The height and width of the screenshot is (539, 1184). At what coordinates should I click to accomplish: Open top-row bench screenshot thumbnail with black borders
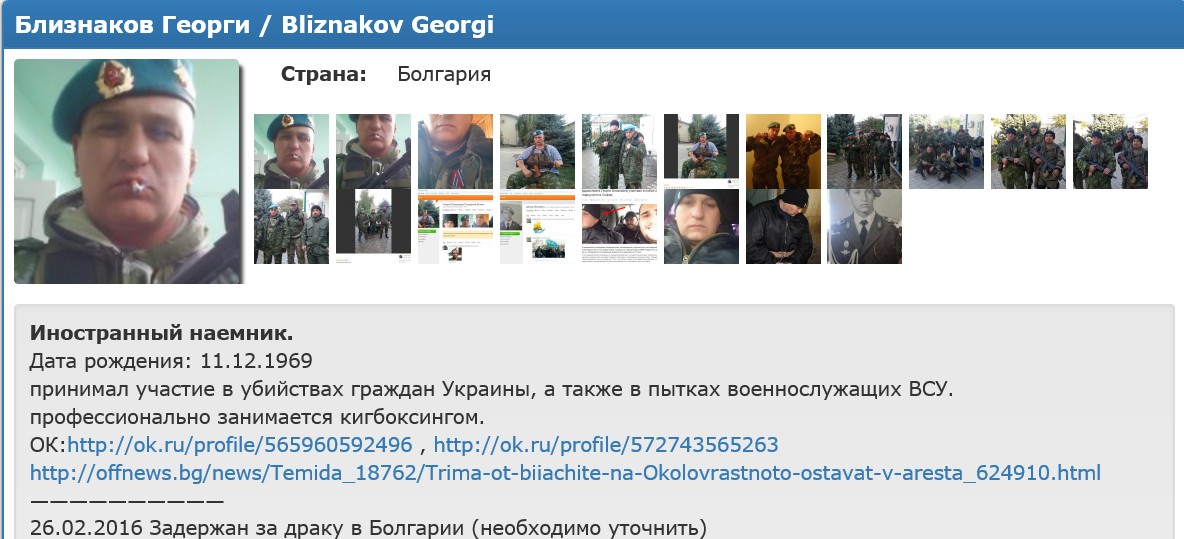701,151
